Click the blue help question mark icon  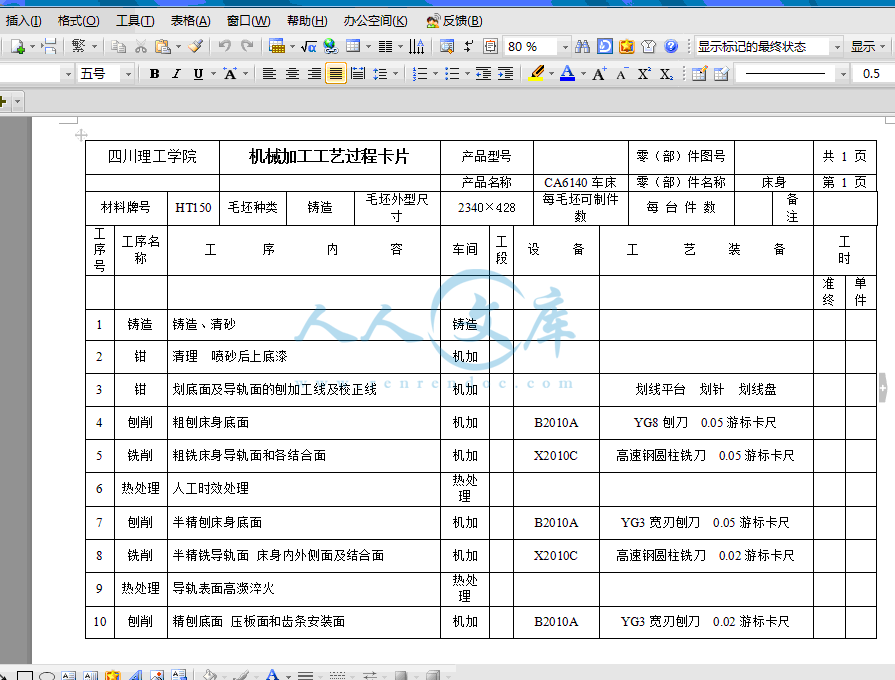pyautogui.click(x=671, y=46)
